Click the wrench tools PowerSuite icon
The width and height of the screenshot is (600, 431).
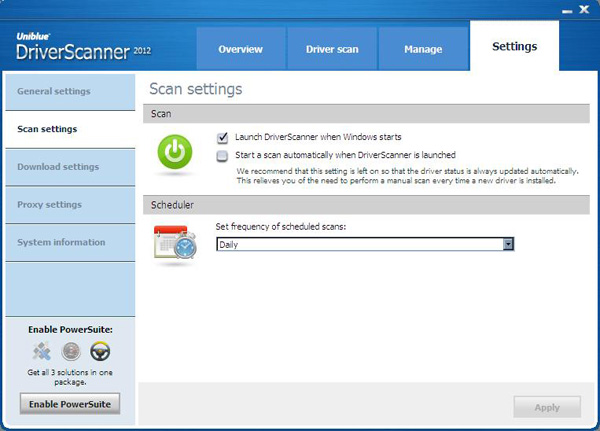tap(41, 351)
